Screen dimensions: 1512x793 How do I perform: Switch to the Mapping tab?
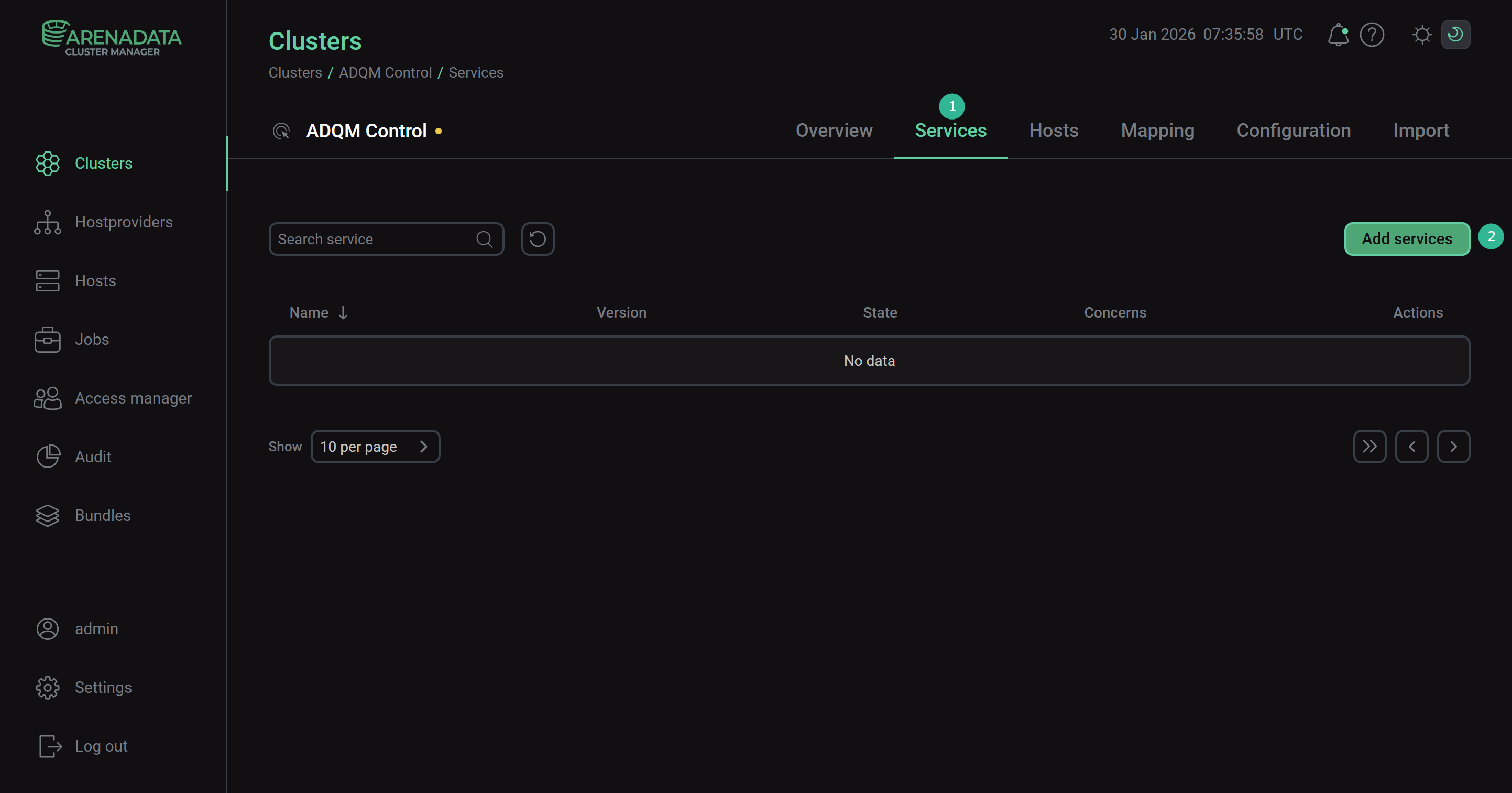pyautogui.click(x=1157, y=131)
